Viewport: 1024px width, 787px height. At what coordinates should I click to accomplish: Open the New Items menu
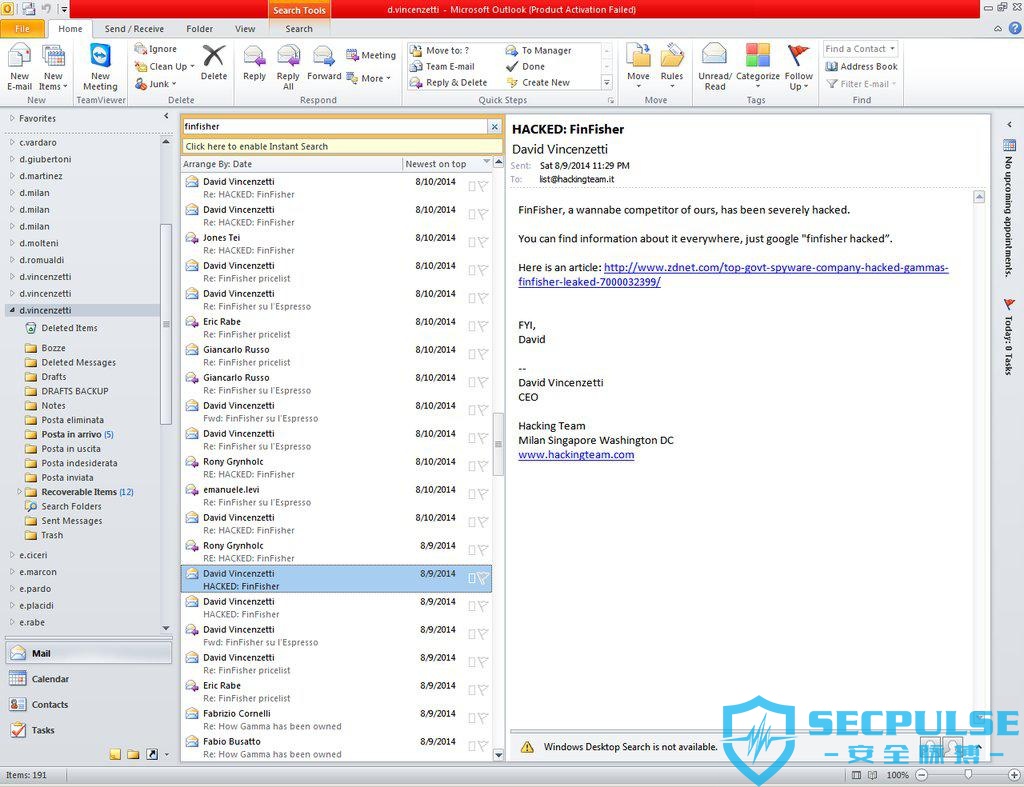53,67
